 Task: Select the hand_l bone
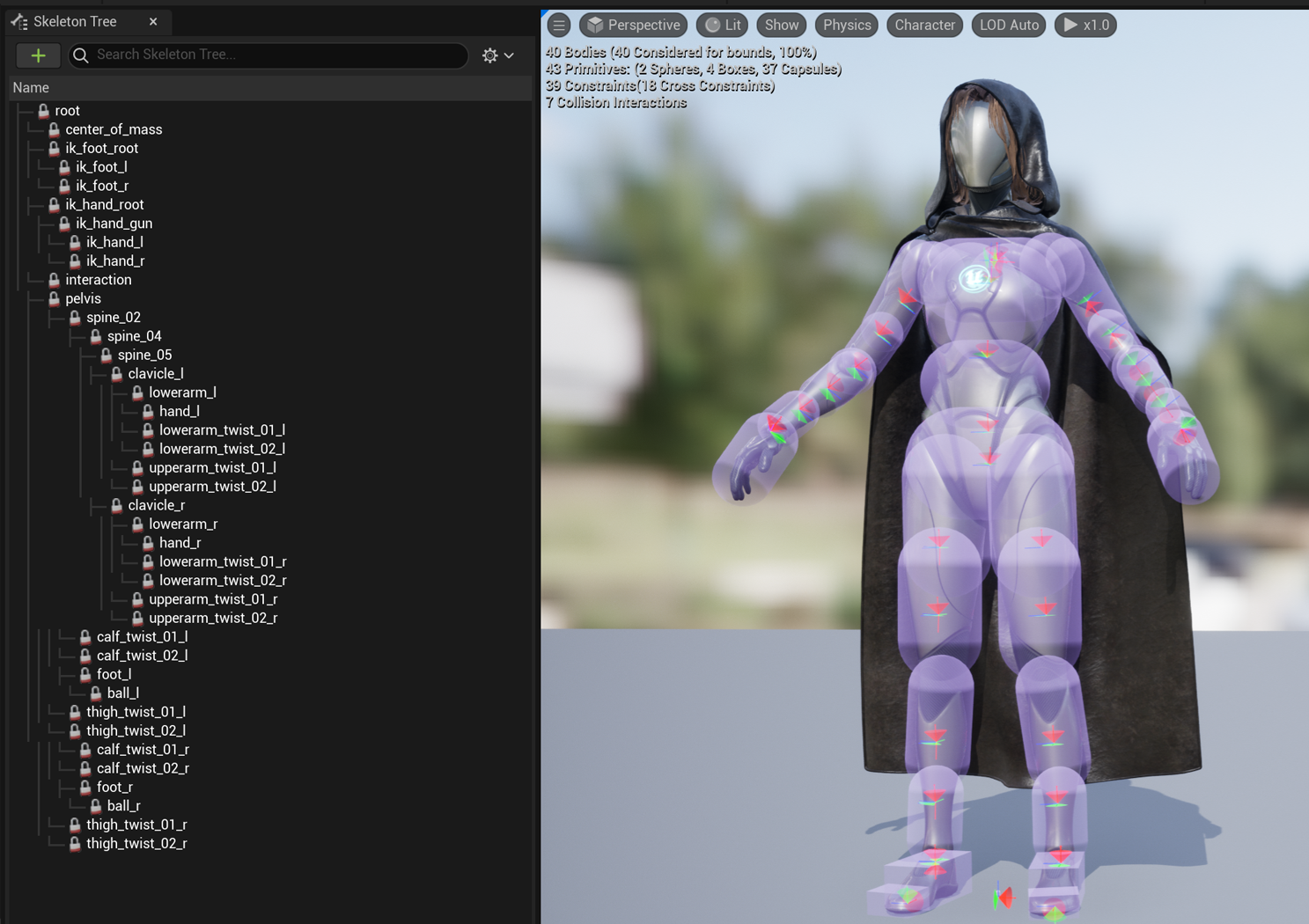coord(179,411)
